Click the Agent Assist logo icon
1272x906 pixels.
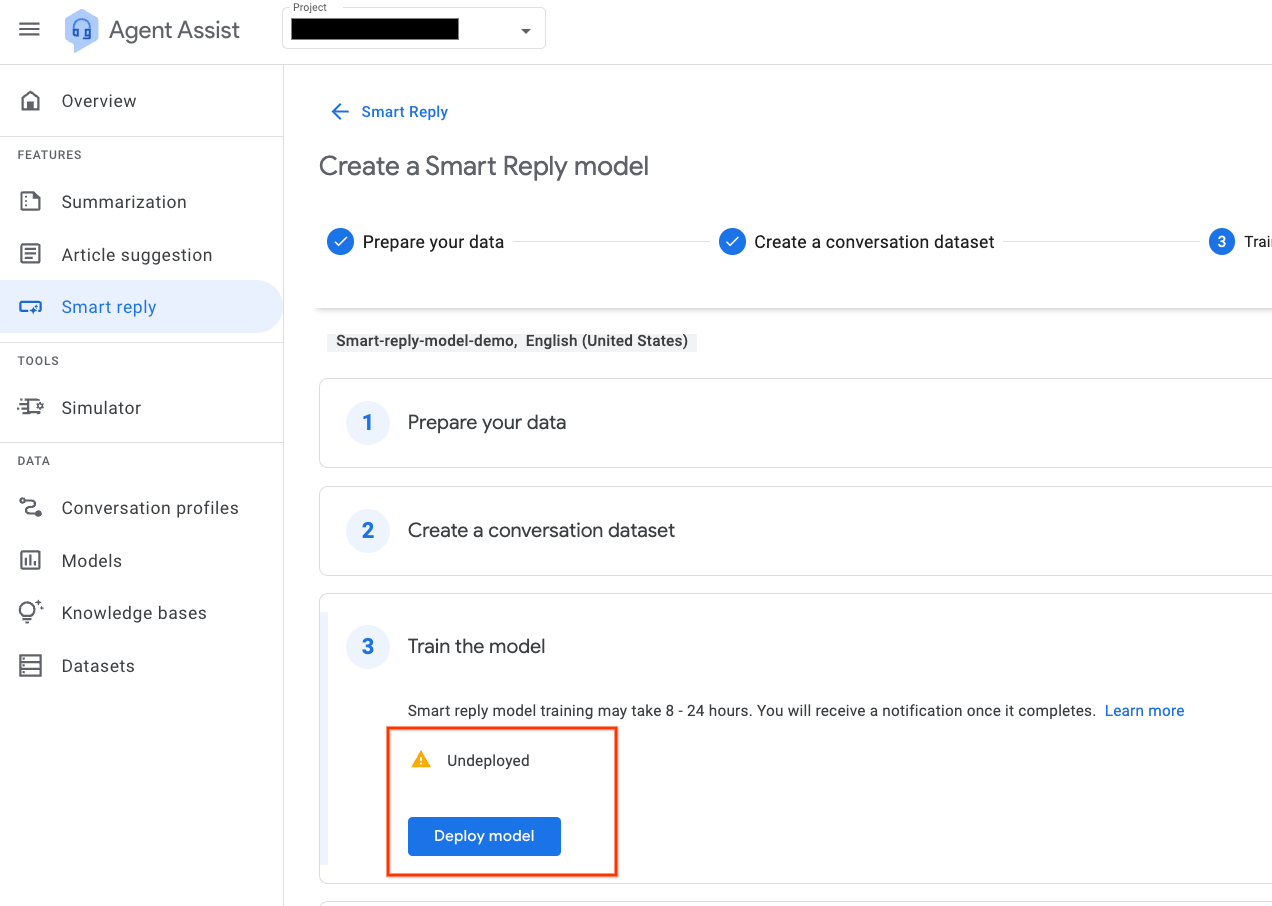pyautogui.click(x=81, y=30)
